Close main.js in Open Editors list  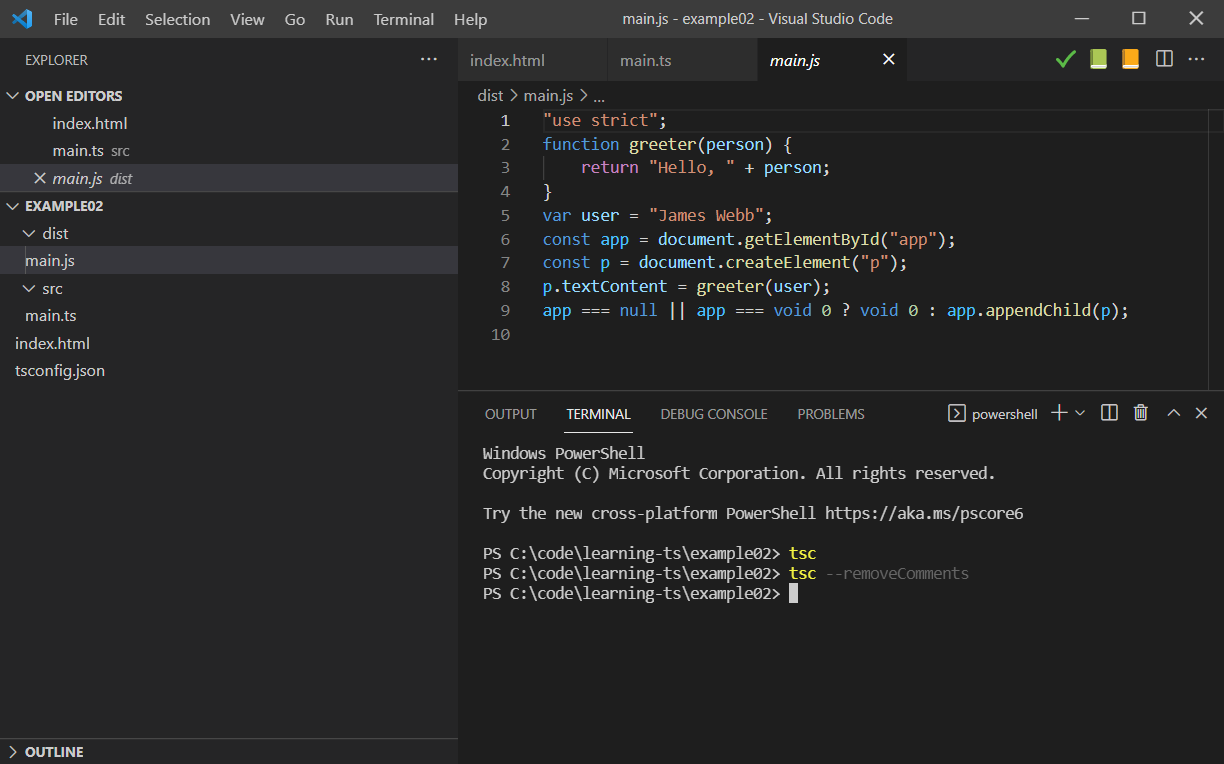[x=40, y=178]
